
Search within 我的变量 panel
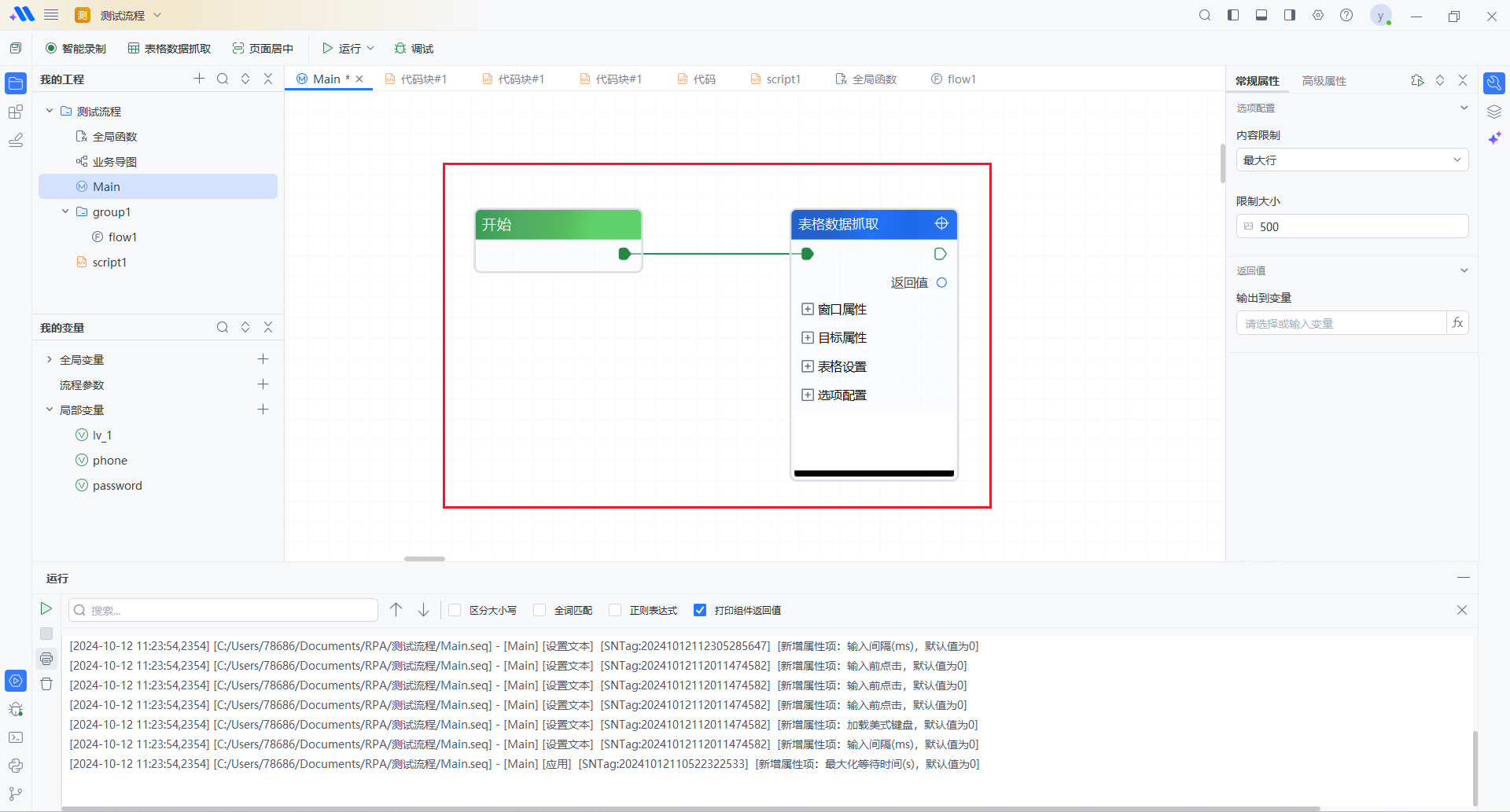223,327
